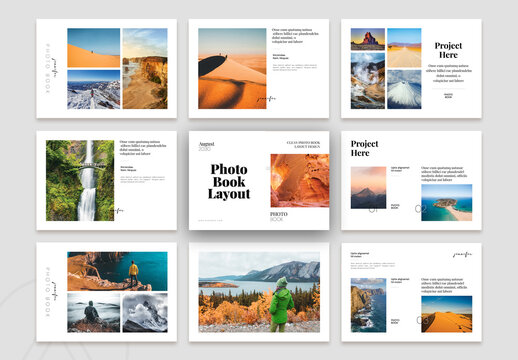Select the dune with blue sky photo on top-left page
The height and width of the screenshot is (360, 518).
click(x=94, y=48)
